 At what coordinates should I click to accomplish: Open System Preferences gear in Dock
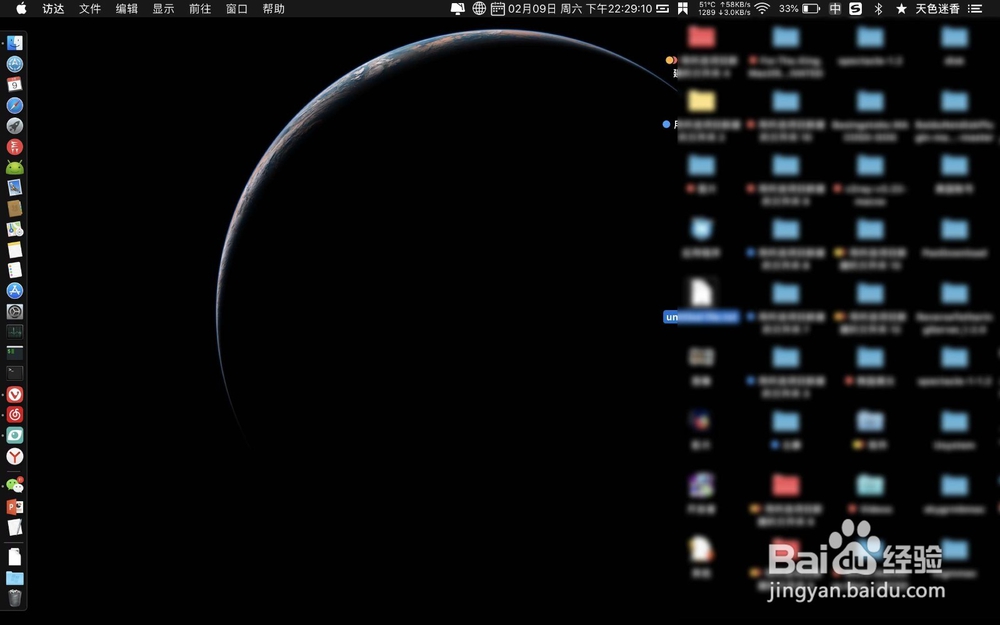coord(15,311)
